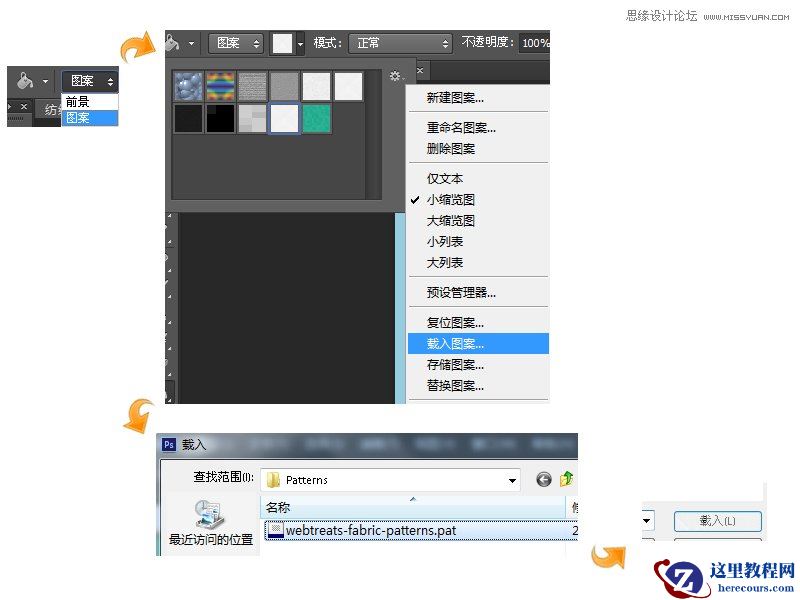This screenshot has width=800, height=600.
Task: Click the up-one-level folder icon in the dialog
Action: tap(566, 479)
